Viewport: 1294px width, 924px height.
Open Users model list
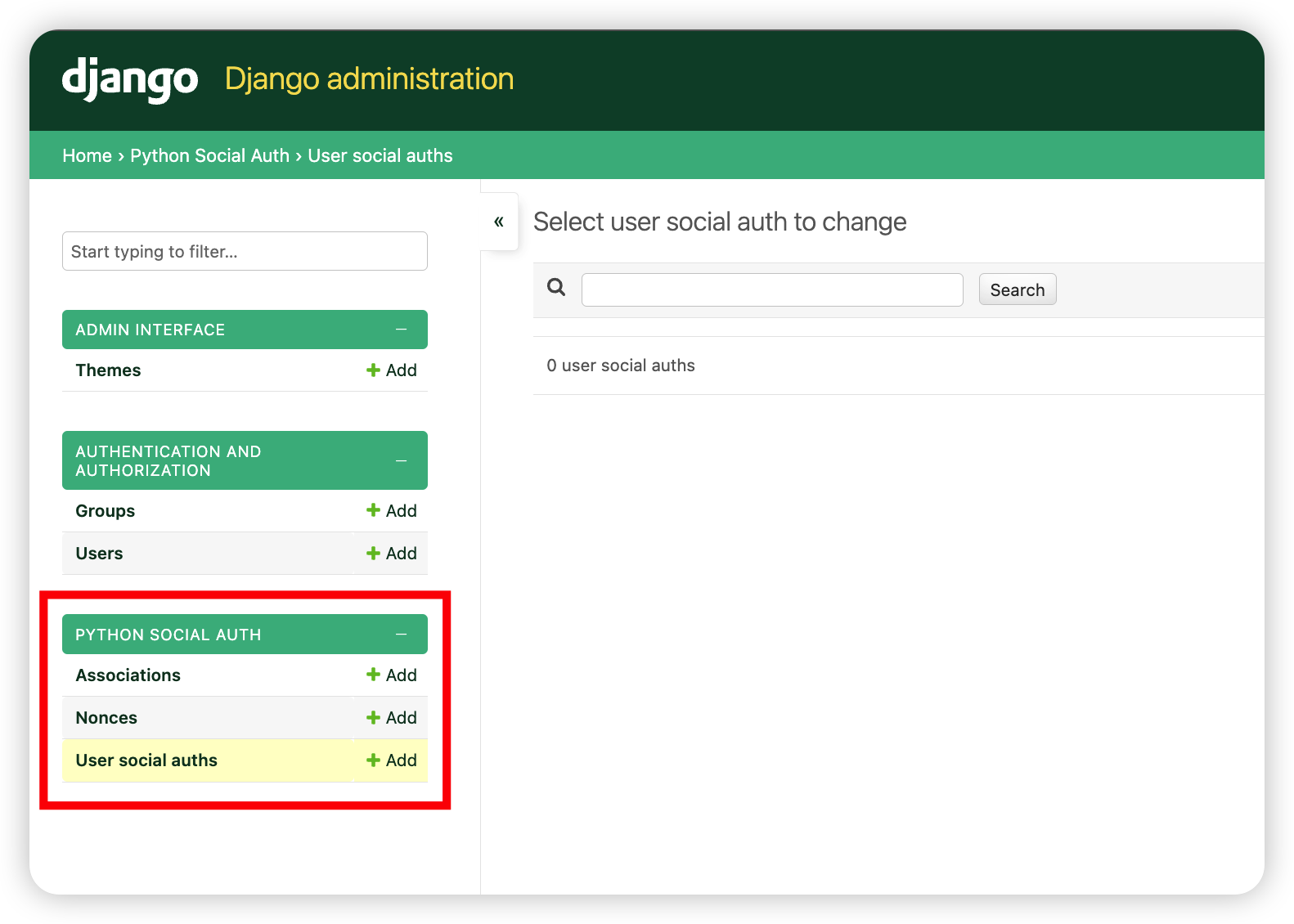point(99,554)
